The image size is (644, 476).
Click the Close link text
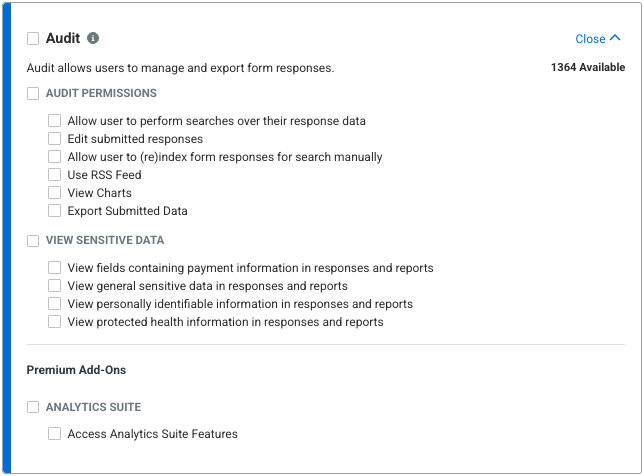point(590,39)
